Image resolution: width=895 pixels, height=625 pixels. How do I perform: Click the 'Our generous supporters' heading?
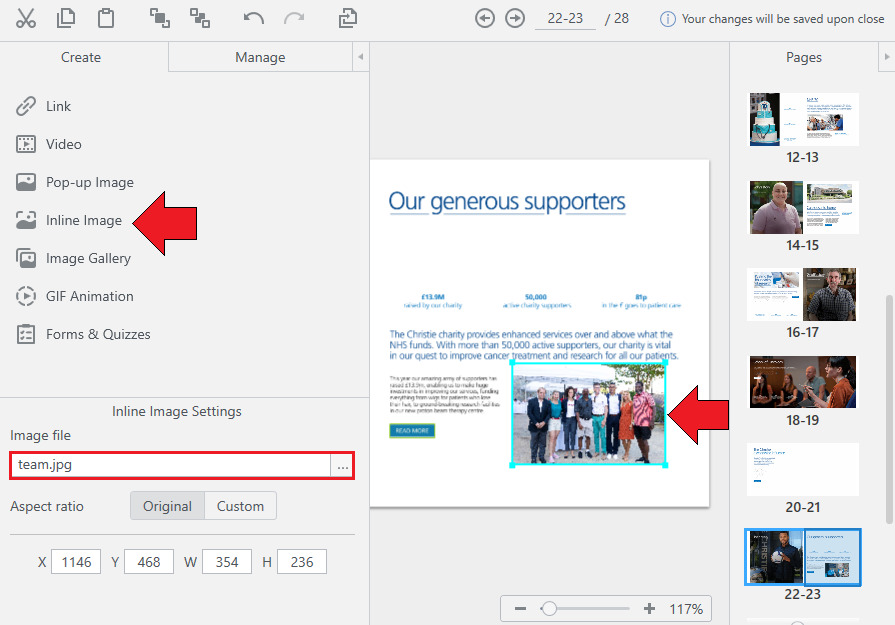coord(507,201)
